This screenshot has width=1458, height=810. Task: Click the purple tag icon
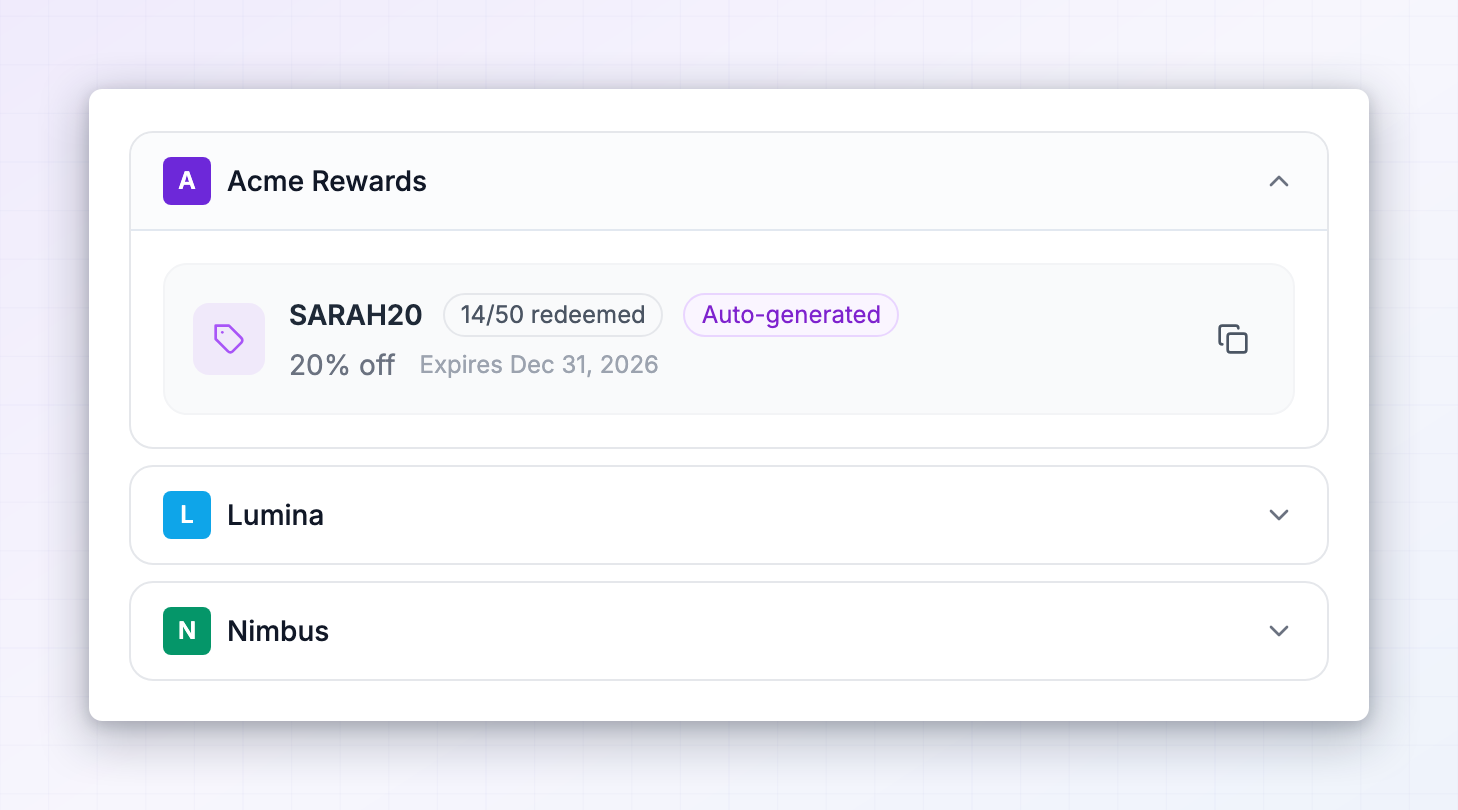(x=229, y=339)
